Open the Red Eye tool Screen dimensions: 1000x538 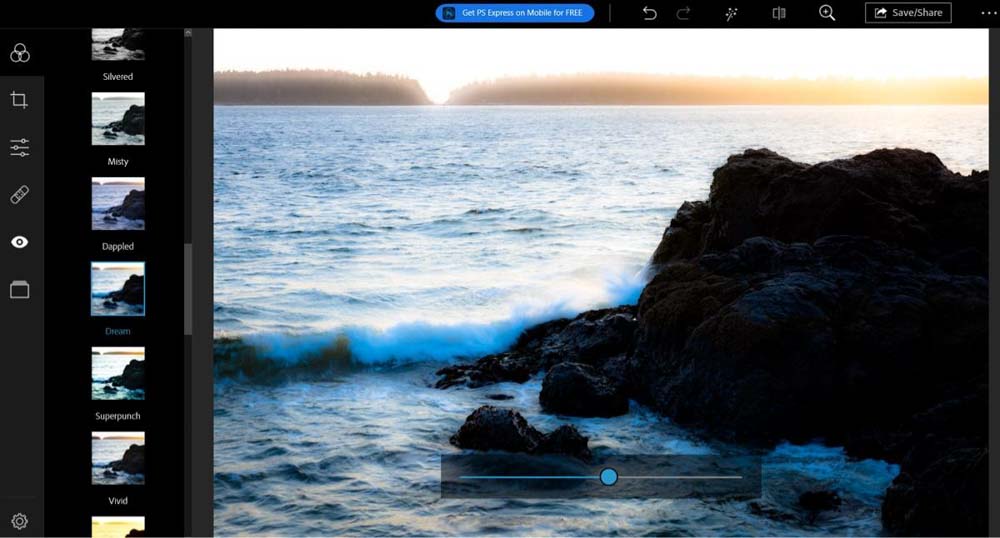pos(20,242)
